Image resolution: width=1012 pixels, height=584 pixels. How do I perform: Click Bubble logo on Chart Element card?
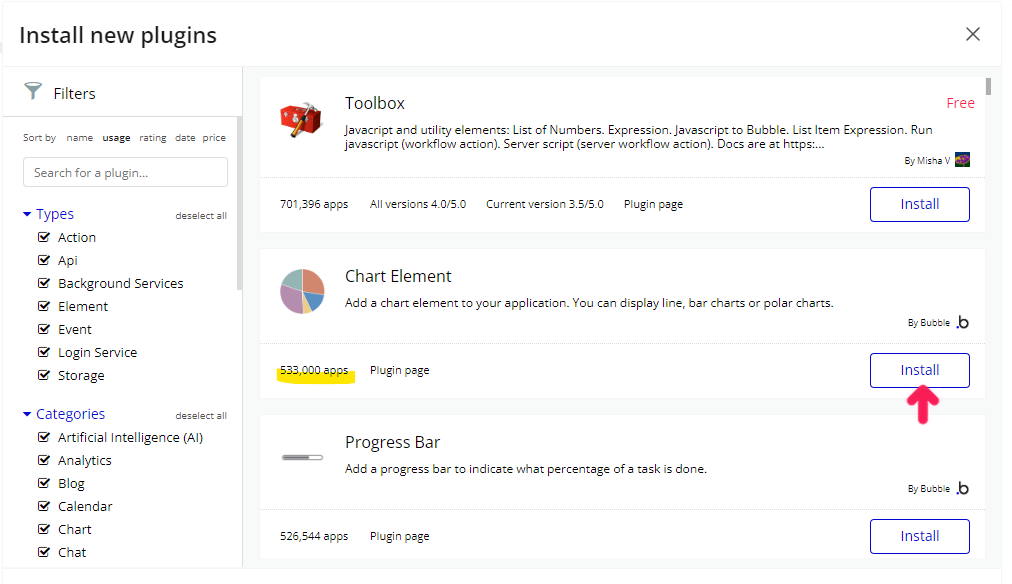click(x=962, y=322)
